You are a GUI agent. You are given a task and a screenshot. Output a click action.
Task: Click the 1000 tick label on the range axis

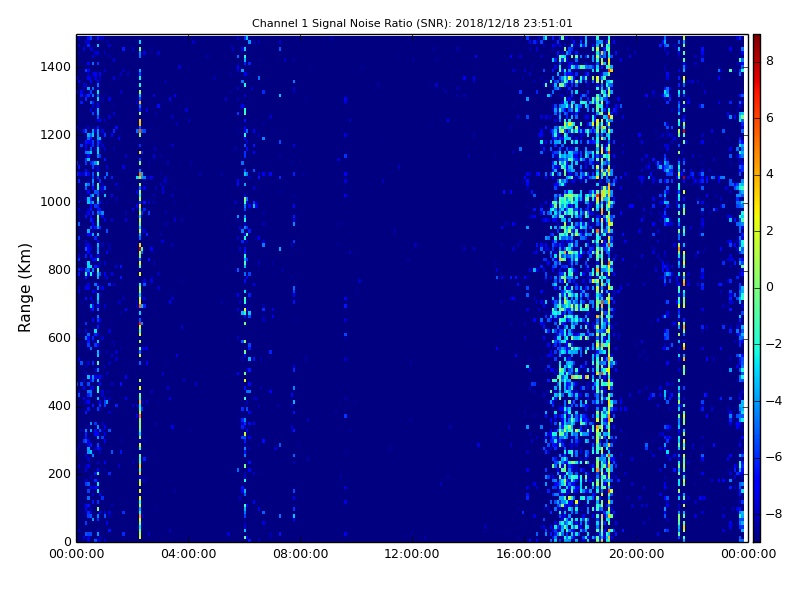coord(56,202)
